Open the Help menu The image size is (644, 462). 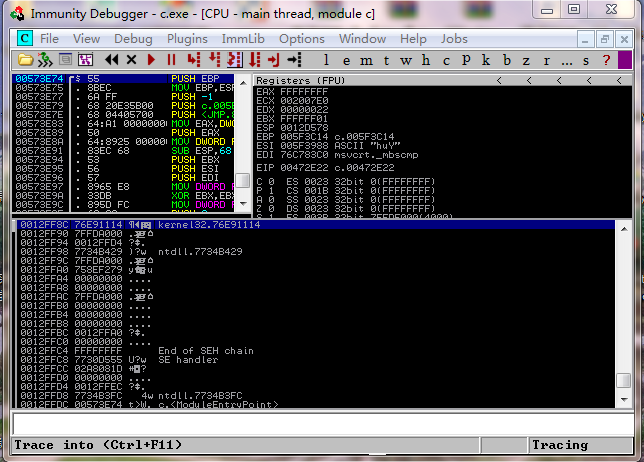[413, 39]
